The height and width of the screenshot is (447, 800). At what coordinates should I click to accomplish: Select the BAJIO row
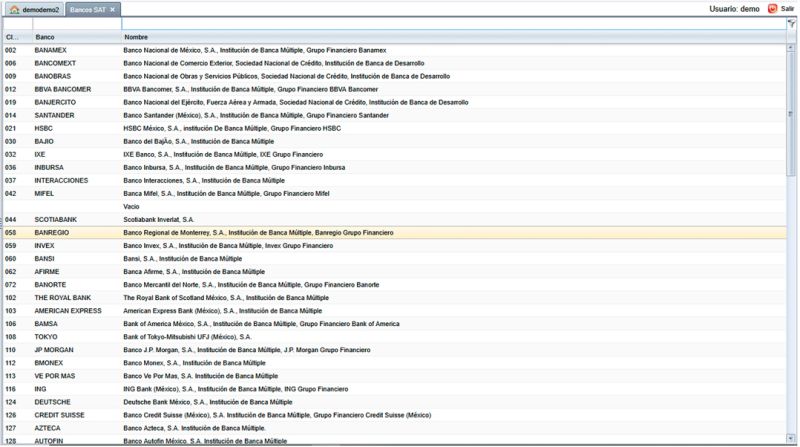point(394,141)
